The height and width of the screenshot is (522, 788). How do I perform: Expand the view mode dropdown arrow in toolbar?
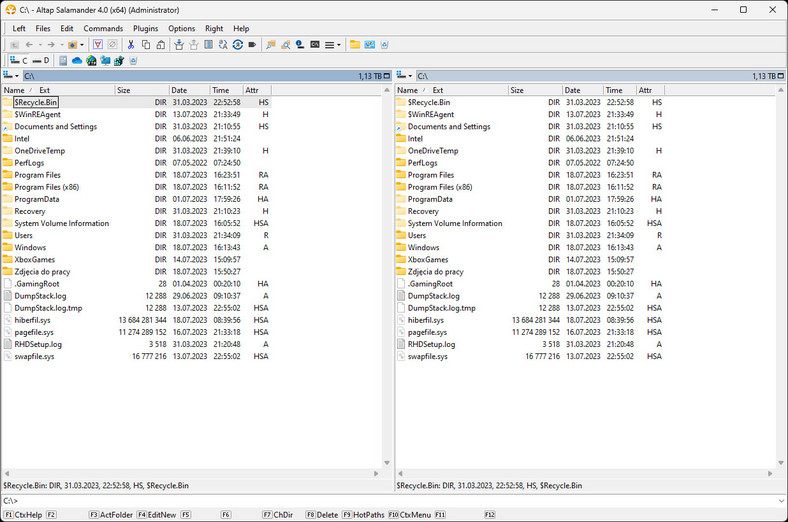click(340, 45)
